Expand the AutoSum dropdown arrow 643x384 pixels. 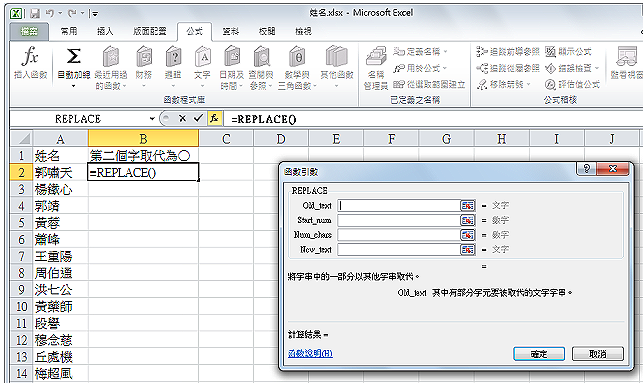click(73, 86)
